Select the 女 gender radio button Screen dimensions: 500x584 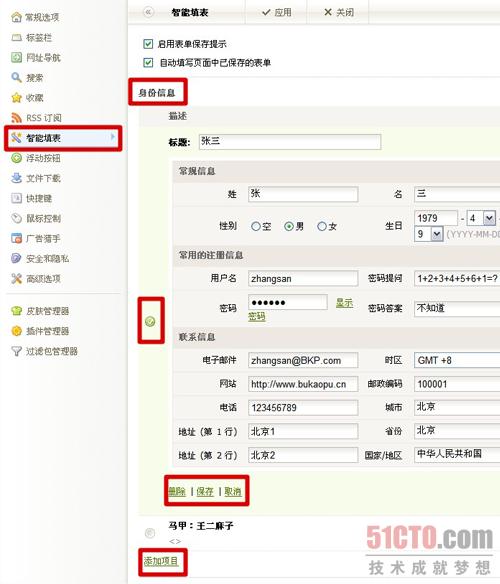tap(322, 226)
